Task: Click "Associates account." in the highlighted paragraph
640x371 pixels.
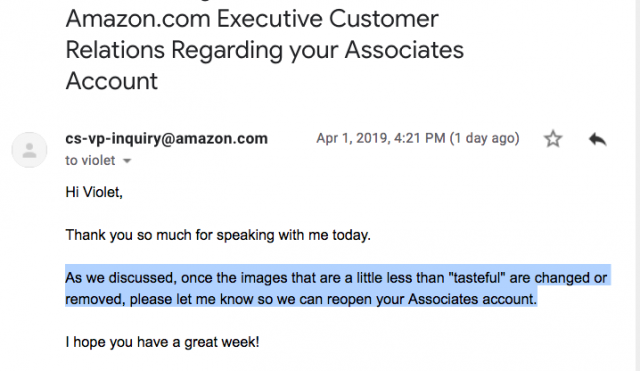Action: 472,299
